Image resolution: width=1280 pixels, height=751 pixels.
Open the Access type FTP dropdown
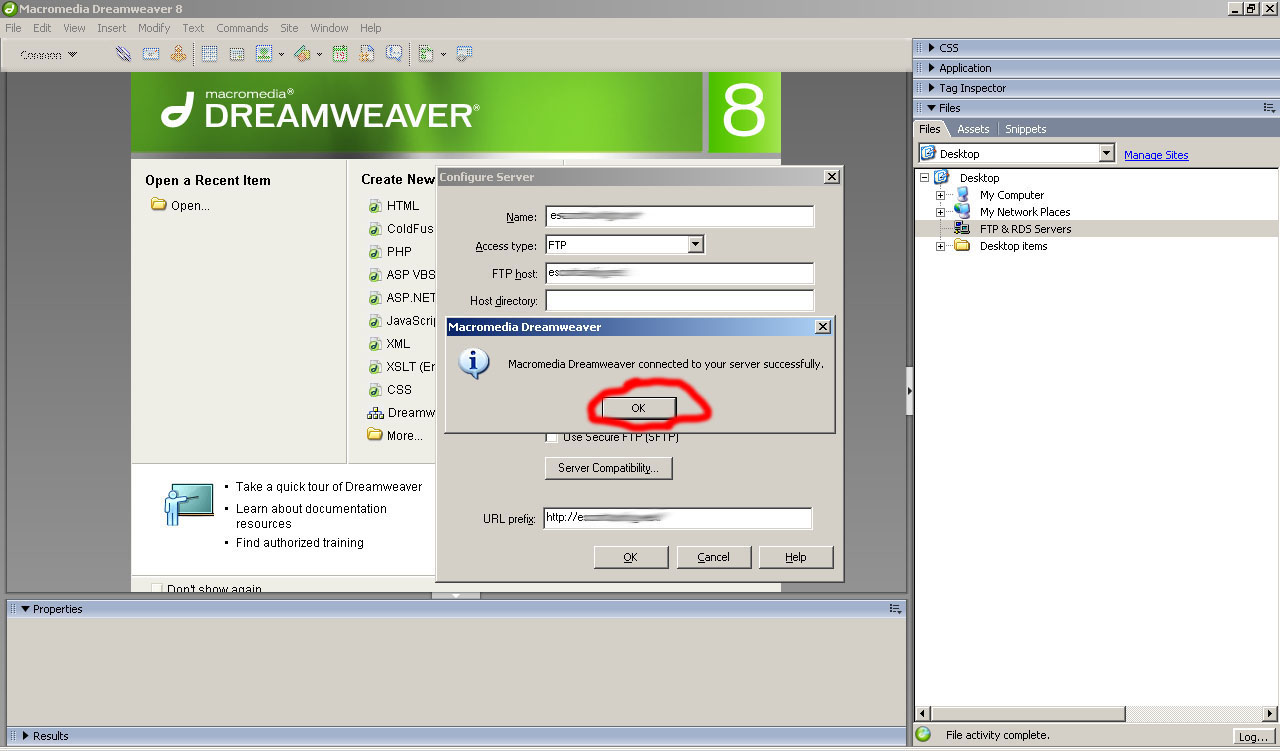coord(696,245)
